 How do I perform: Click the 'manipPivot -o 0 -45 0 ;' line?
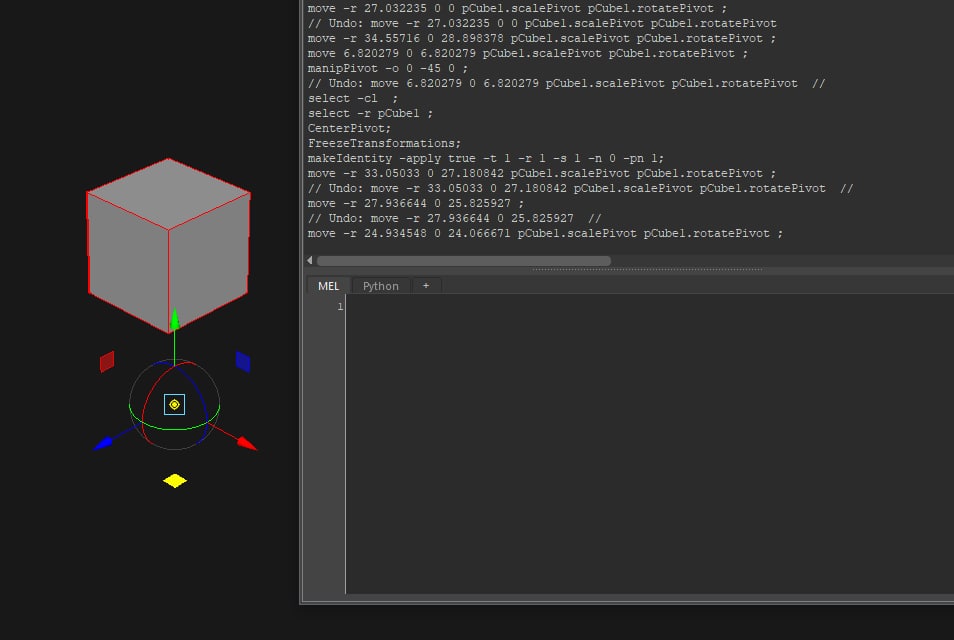click(388, 68)
